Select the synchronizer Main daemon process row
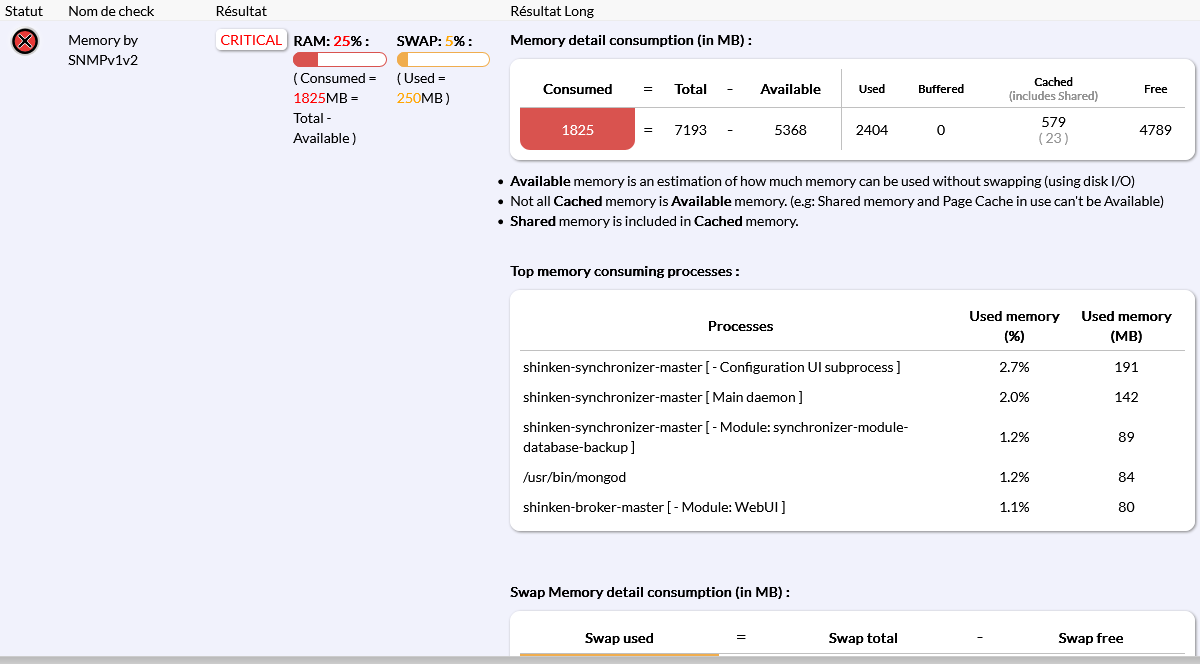 pos(662,397)
